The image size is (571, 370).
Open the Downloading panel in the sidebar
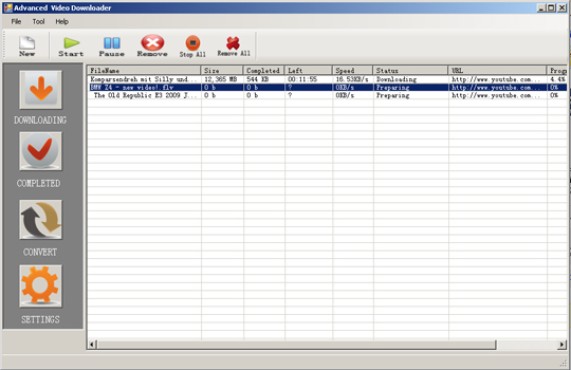(x=40, y=90)
